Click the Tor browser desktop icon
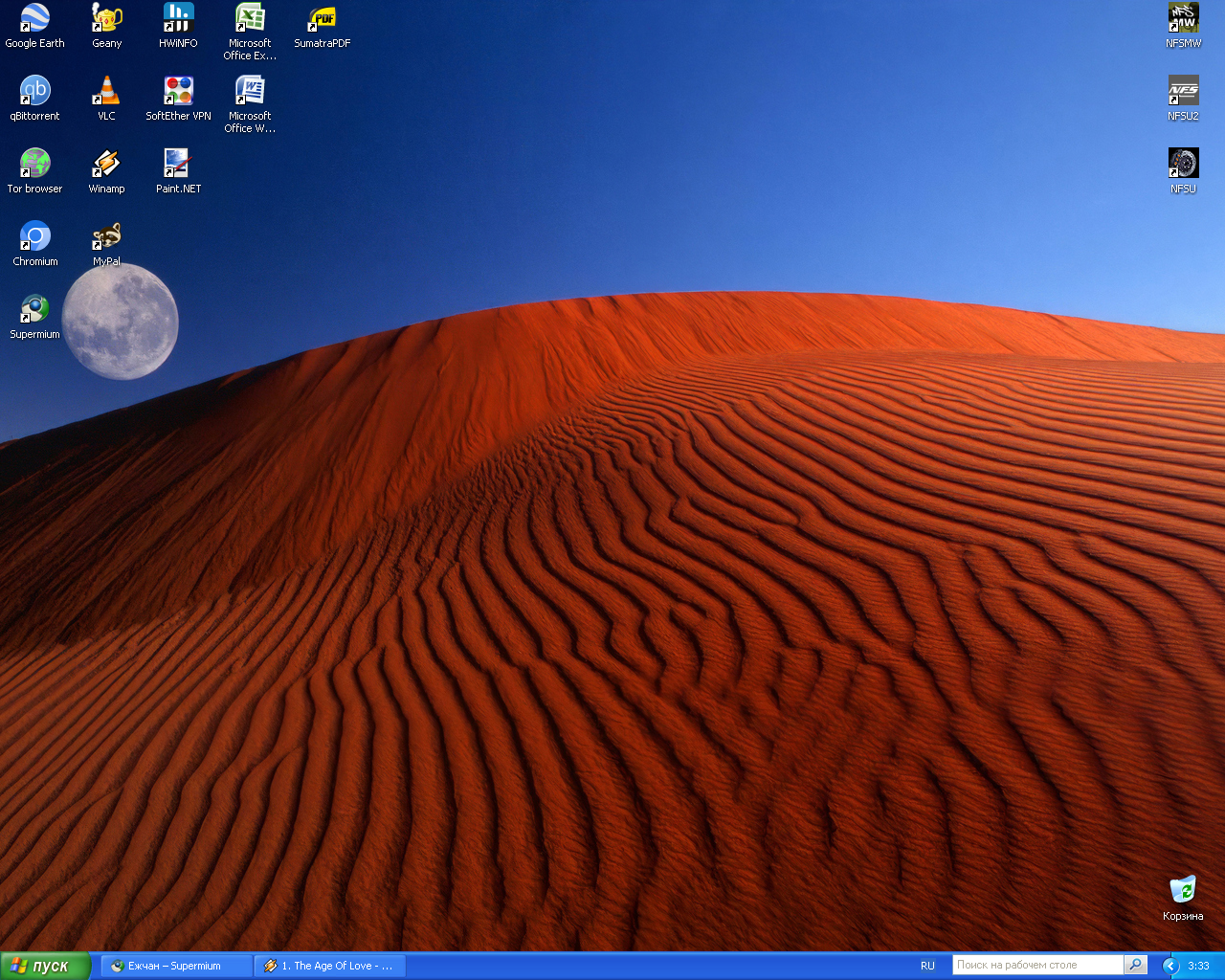The width and height of the screenshot is (1225, 980). [x=34, y=170]
